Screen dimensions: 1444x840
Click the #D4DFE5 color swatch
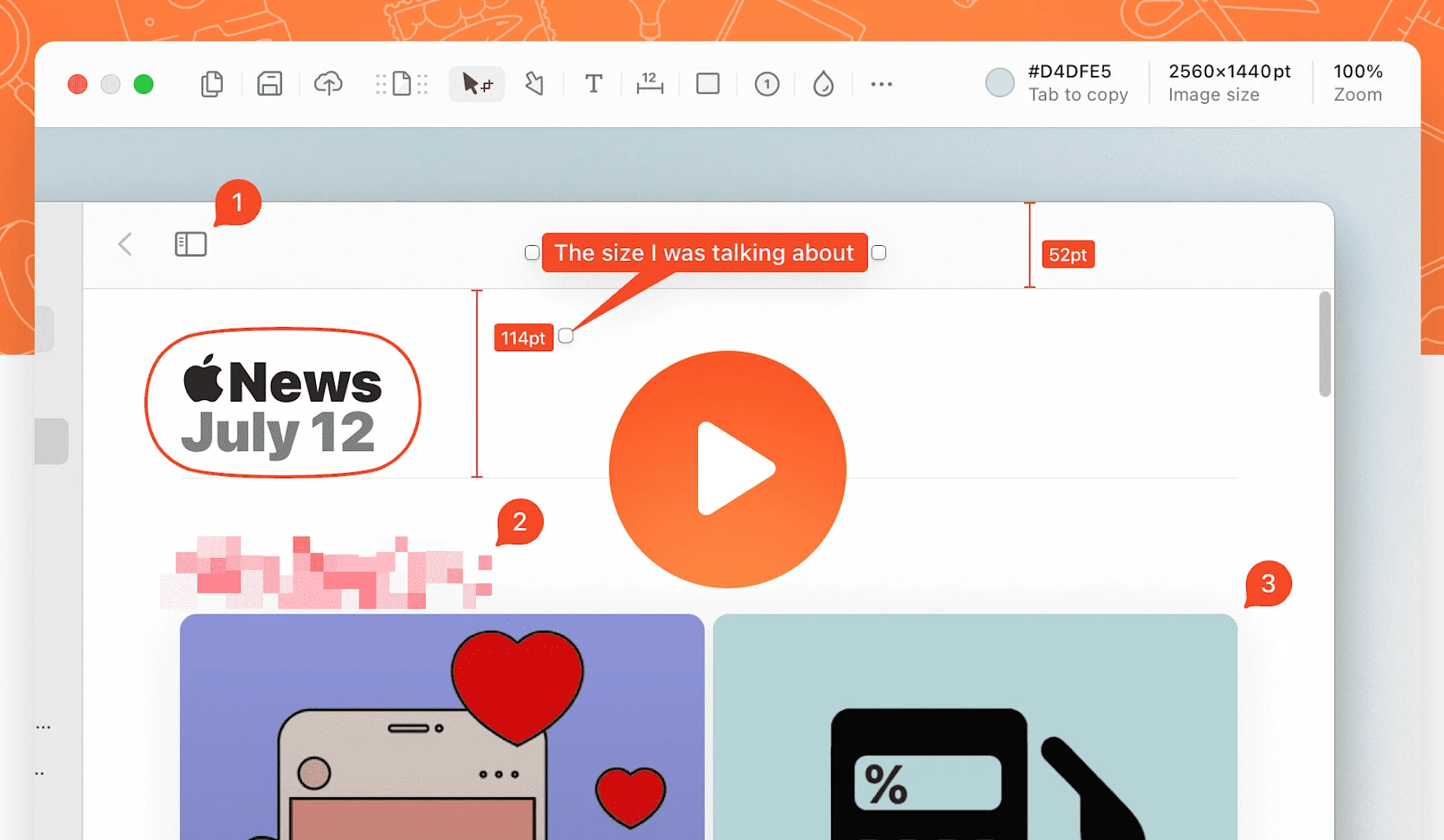pyautogui.click(x=1000, y=83)
